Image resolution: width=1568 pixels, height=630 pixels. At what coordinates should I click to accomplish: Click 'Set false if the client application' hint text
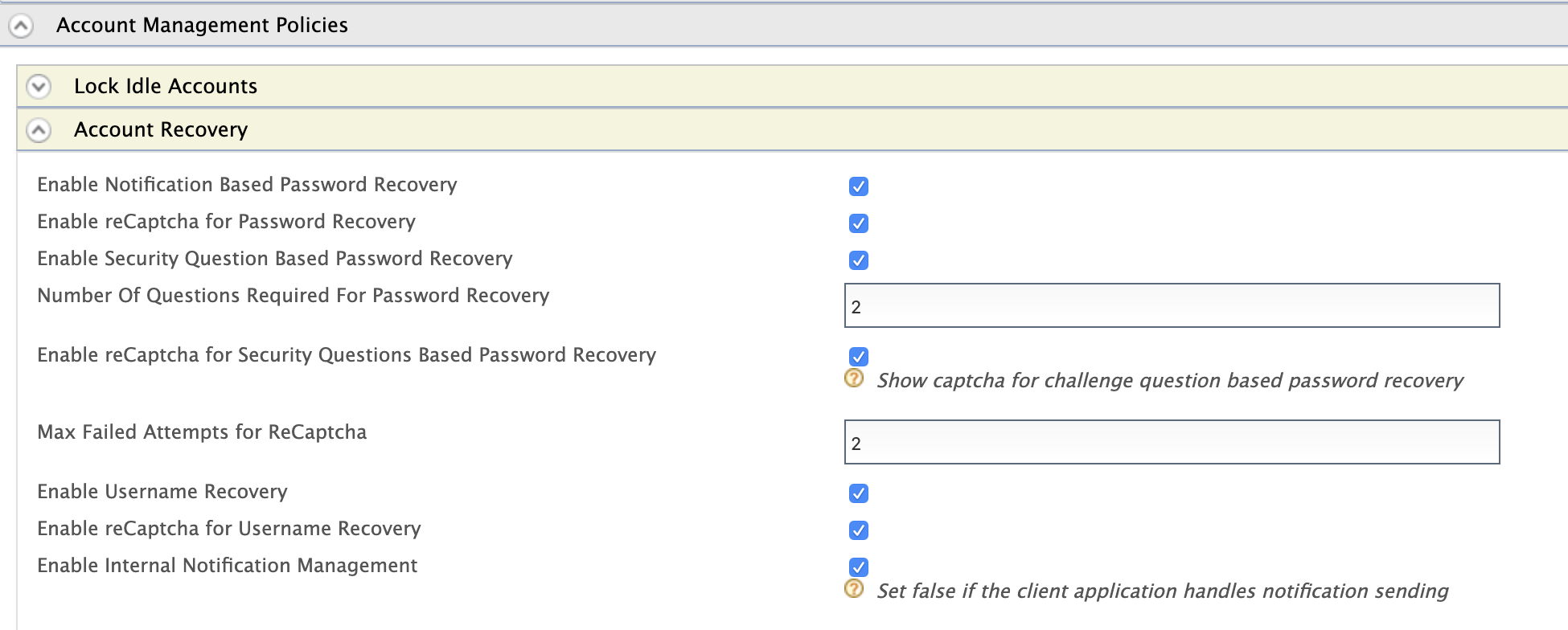point(1163,591)
